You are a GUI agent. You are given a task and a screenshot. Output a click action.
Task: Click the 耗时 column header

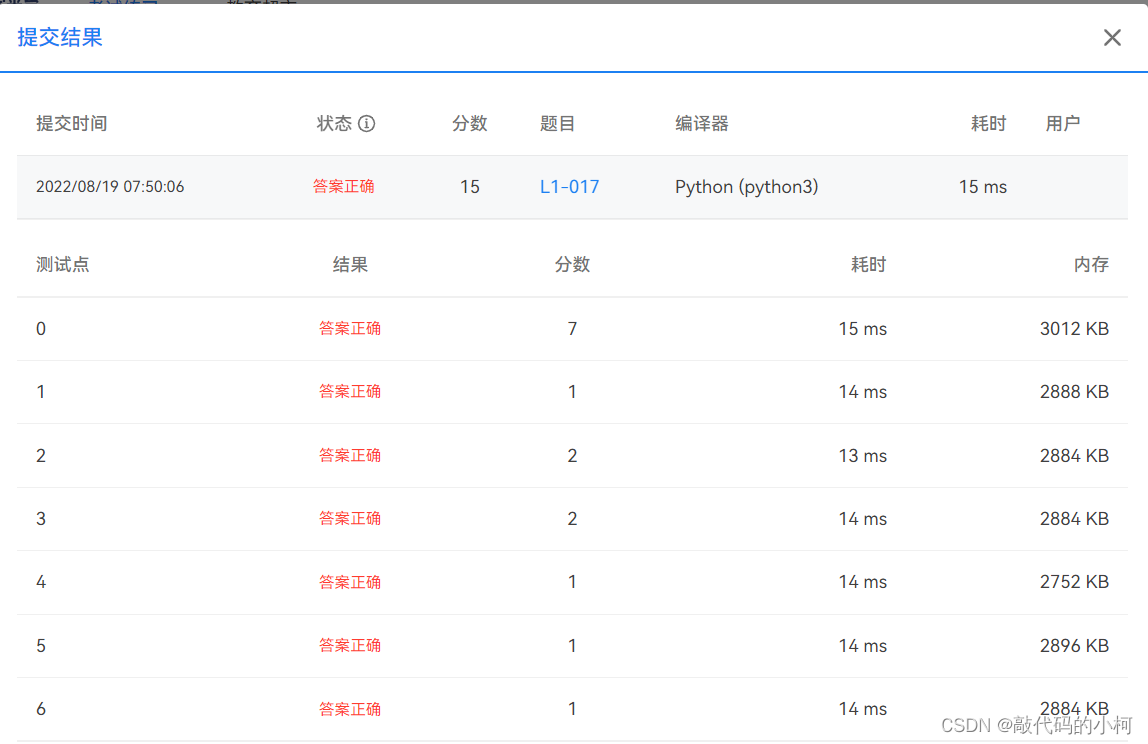(988, 123)
